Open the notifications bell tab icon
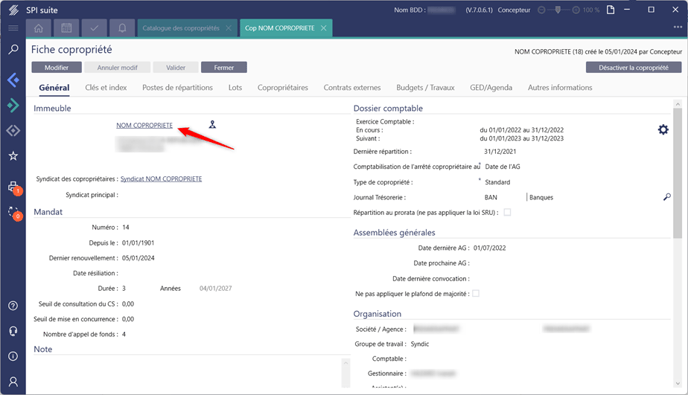The width and height of the screenshot is (688, 395). pos(122,28)
